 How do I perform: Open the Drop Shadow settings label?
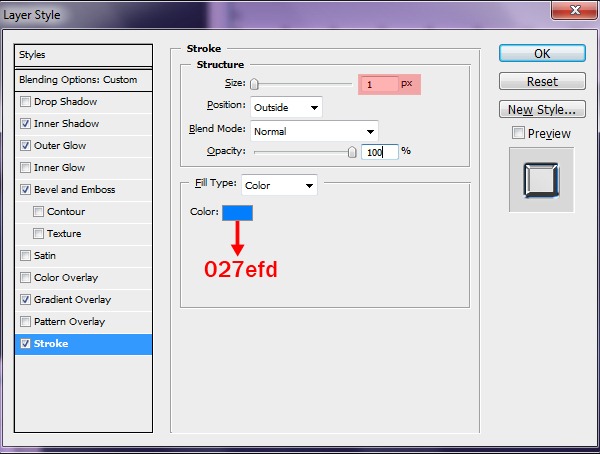click(65, 101)
